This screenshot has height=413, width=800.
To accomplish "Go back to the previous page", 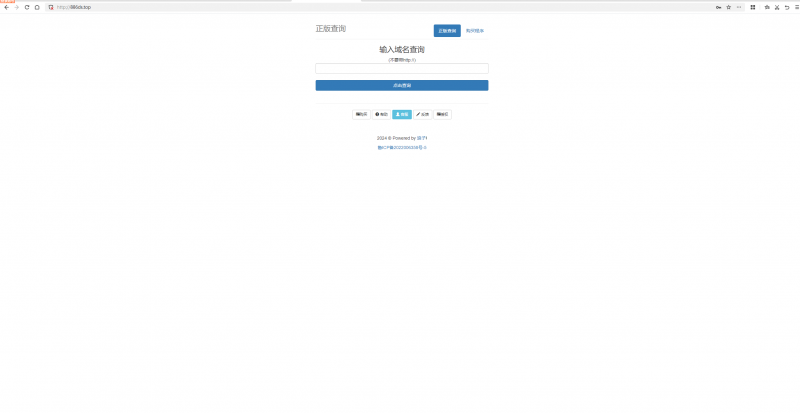I will coord(7,7).
